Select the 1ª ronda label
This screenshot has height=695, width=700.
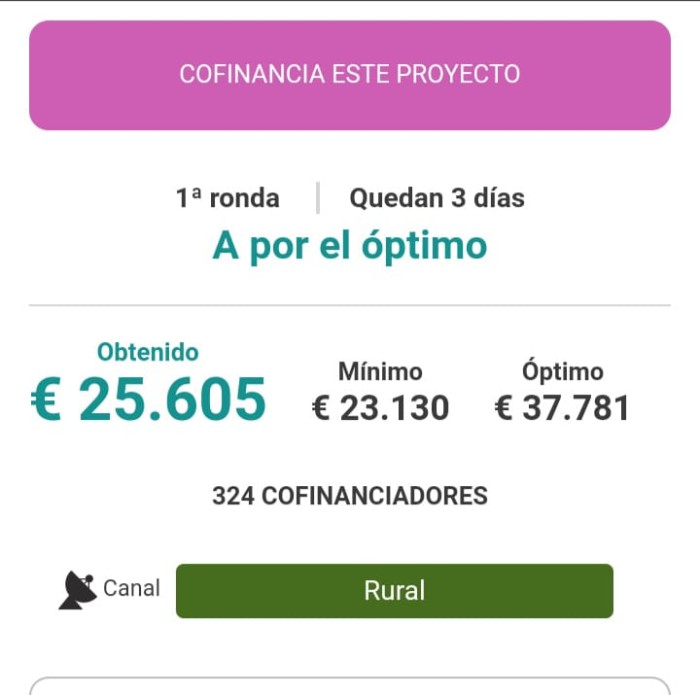(x=228, y=198)
